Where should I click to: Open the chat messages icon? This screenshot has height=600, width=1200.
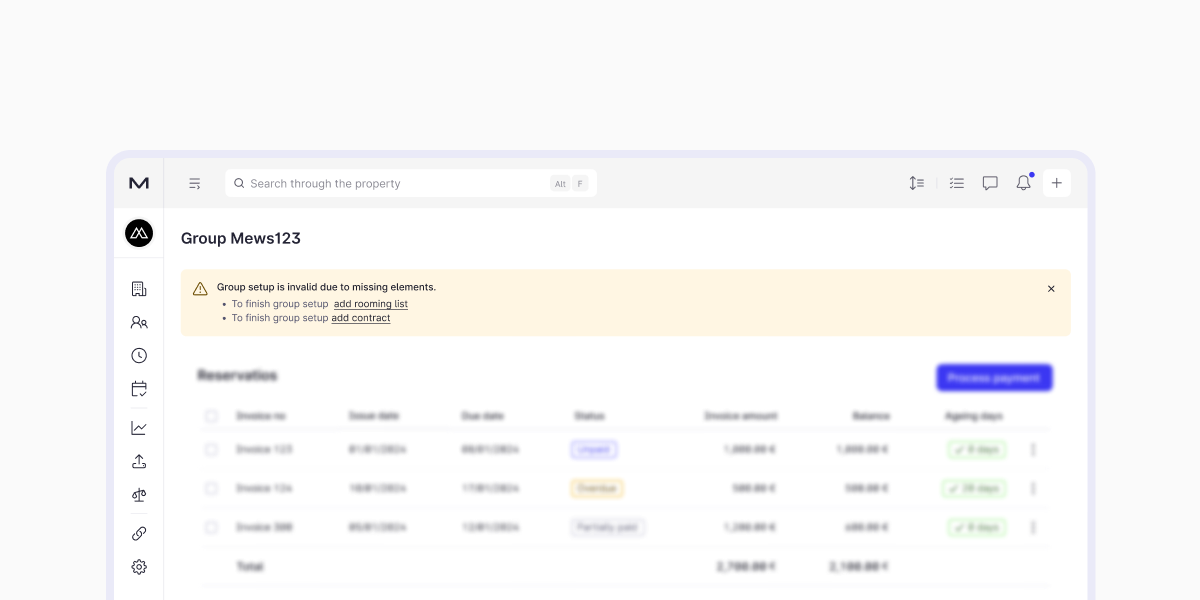point(990,183)
